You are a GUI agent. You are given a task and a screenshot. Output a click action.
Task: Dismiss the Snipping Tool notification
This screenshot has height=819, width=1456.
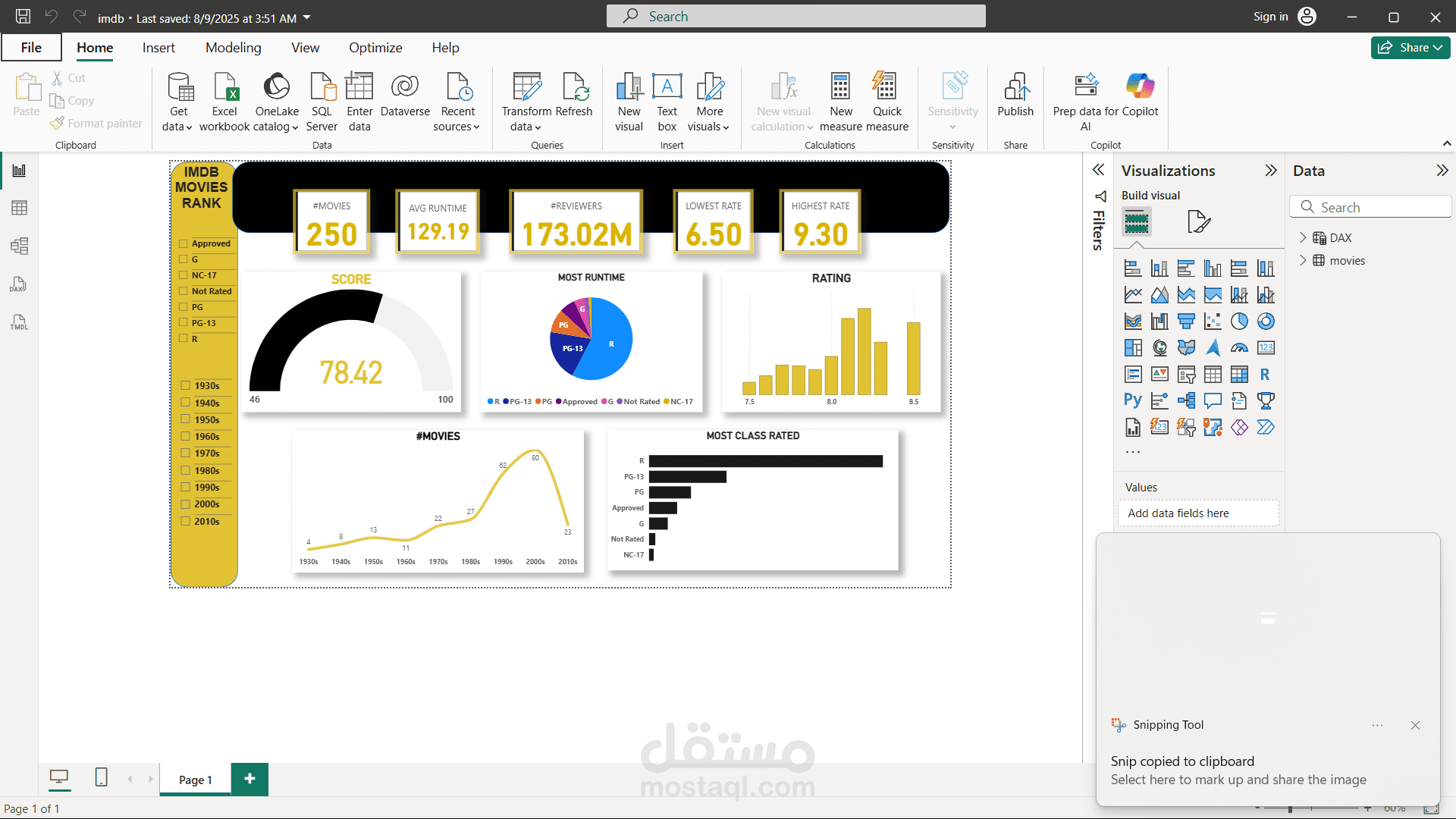pyautogui.click(x=1415, y=725)
